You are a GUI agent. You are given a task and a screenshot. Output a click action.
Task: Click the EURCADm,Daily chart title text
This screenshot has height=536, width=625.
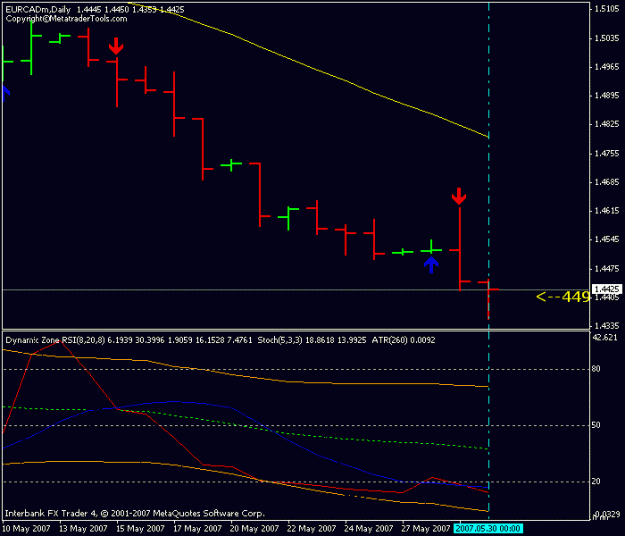click(38, 9)
